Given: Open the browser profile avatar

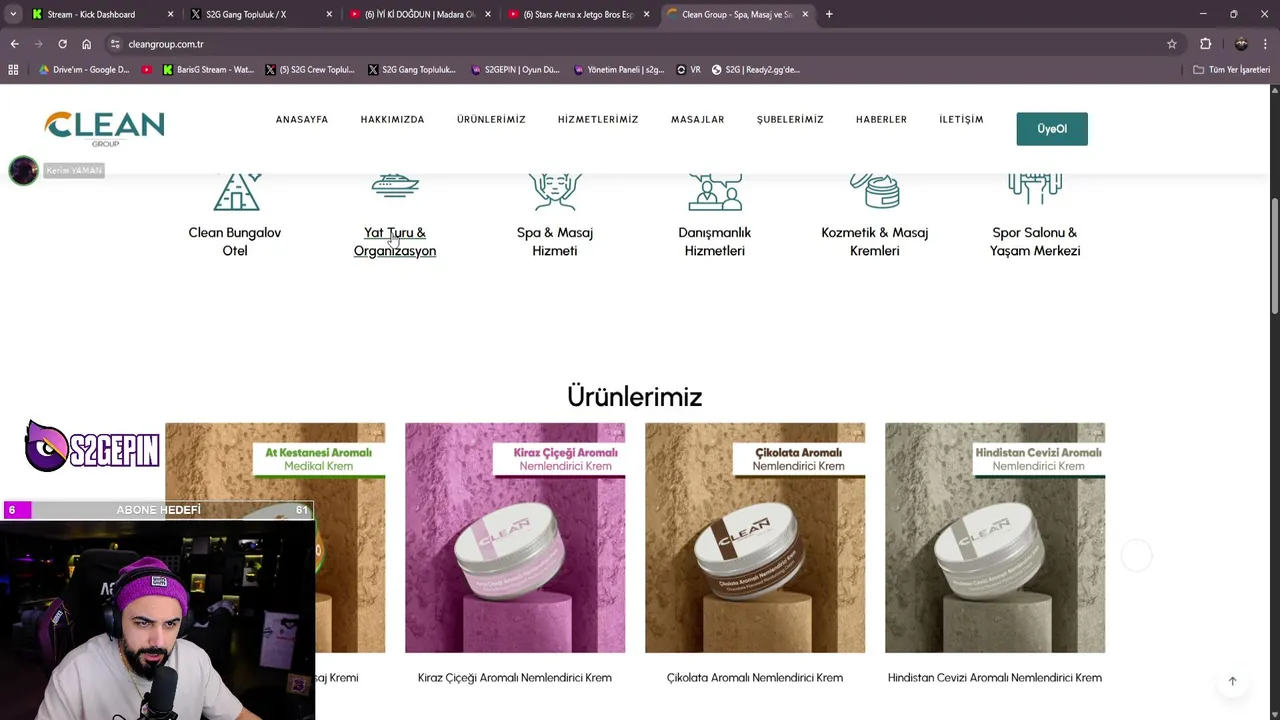Looking at the screenshot, I should point(1241,44).
